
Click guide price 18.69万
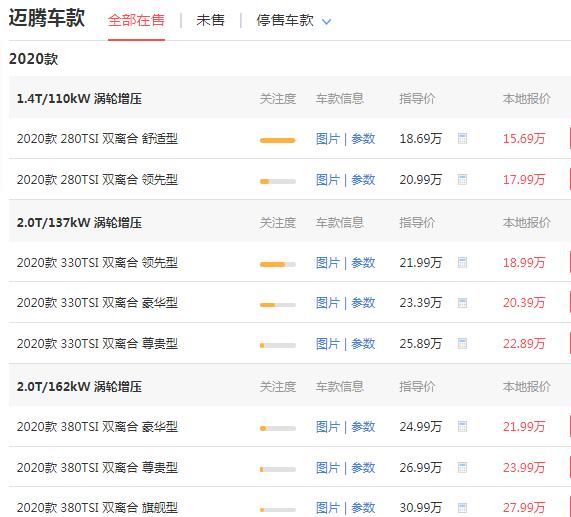pos(421,139)
